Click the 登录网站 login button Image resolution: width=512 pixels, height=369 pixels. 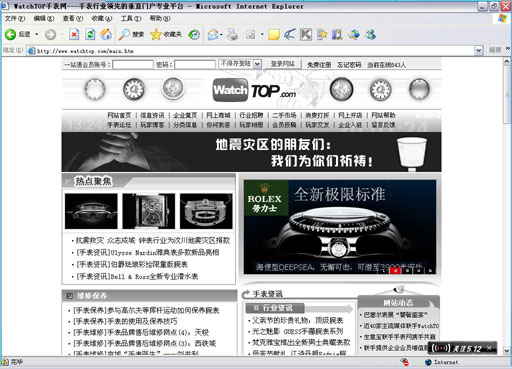[x=283, y=64]
